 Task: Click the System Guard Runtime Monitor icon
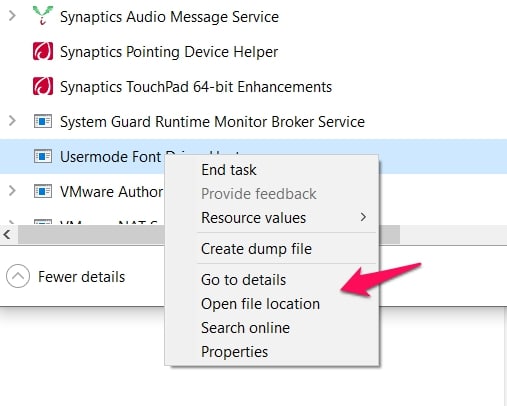pyautogui.click(x=43, y=121)
